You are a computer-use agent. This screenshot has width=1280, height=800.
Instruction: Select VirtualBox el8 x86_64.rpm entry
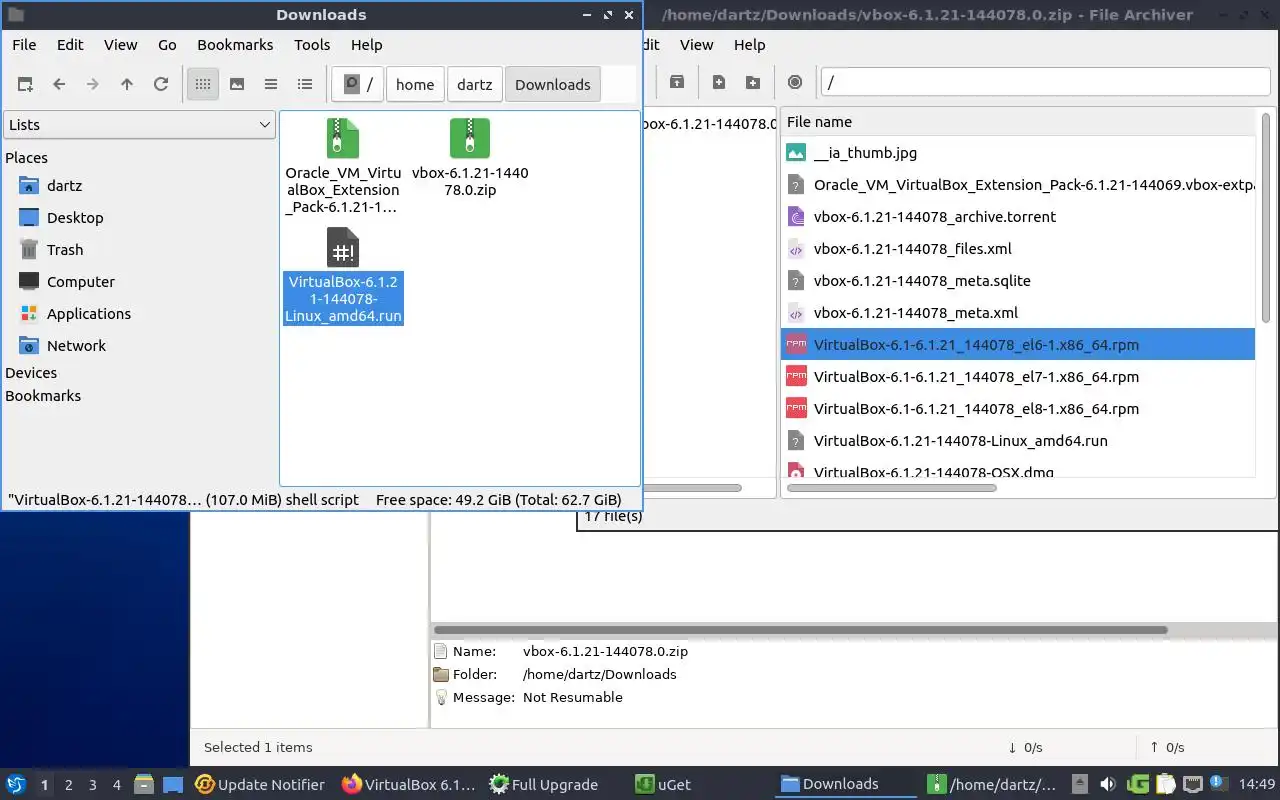[x=1017, y=409]
